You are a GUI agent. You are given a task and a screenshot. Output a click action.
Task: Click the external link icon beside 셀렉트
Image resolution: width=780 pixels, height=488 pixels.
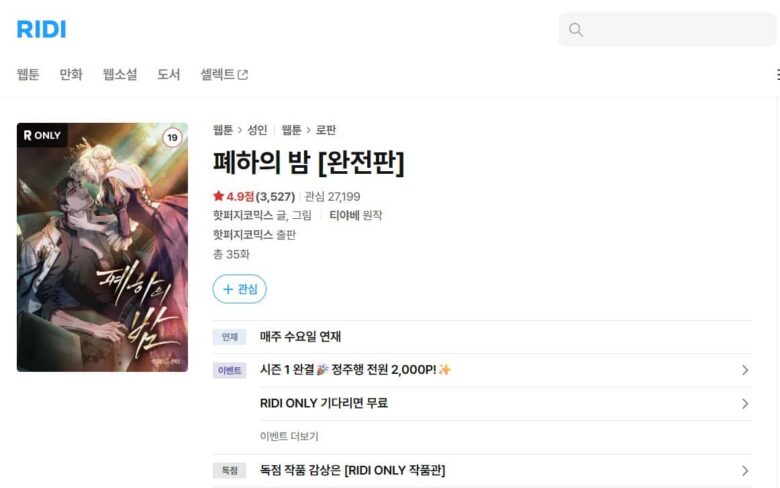point(243,75)
